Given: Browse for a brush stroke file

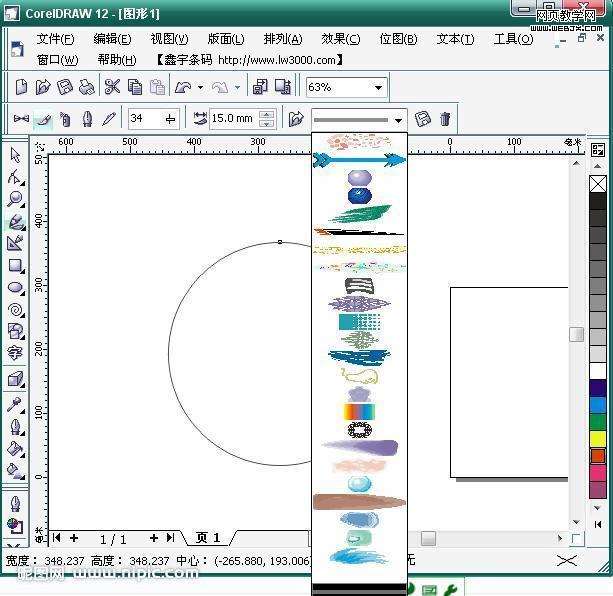Looking at the screenshot, I should 296,118.
